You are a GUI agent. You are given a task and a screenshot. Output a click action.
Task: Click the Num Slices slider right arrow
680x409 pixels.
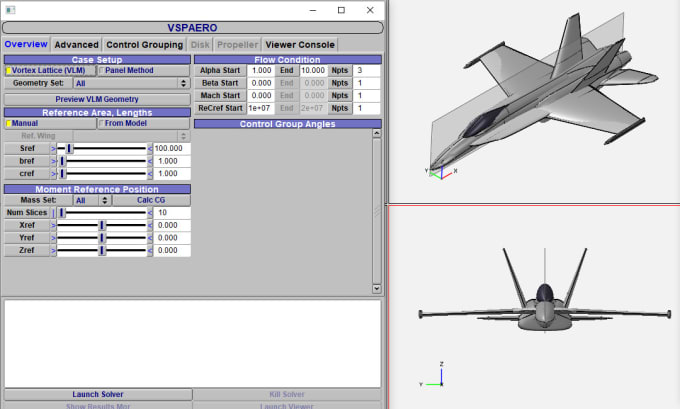pyautogui.click(x=150, y=213)
